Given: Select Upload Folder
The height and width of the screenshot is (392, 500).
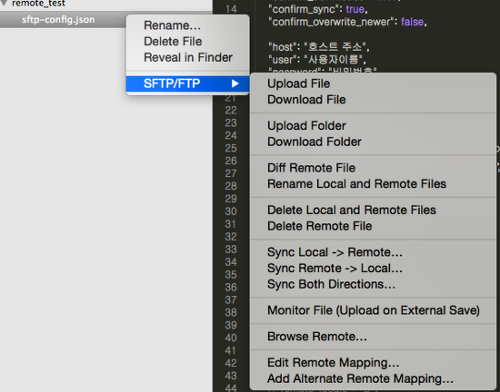Looking at the screenshot, I should pyautogui.click(x=373, y=126).
